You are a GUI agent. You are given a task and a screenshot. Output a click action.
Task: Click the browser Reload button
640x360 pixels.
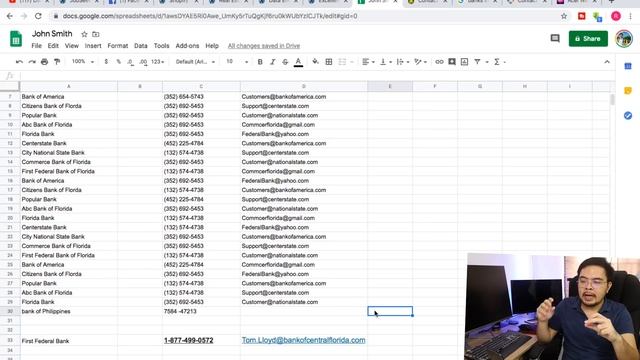pos(38,16)
